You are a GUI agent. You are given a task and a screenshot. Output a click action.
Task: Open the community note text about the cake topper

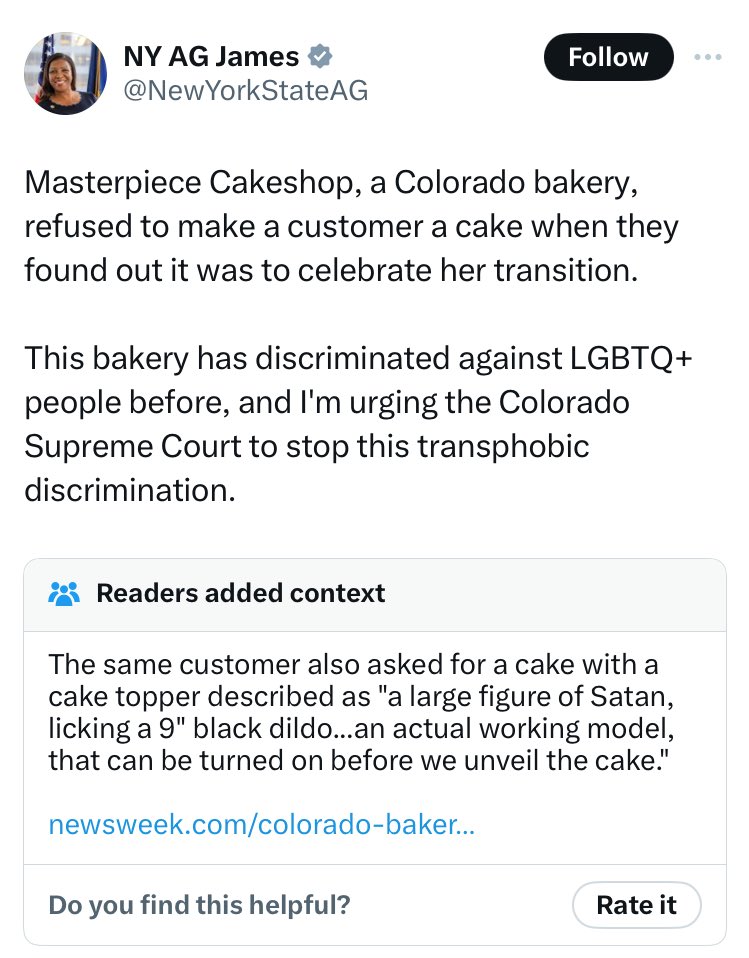coord(361,712)
